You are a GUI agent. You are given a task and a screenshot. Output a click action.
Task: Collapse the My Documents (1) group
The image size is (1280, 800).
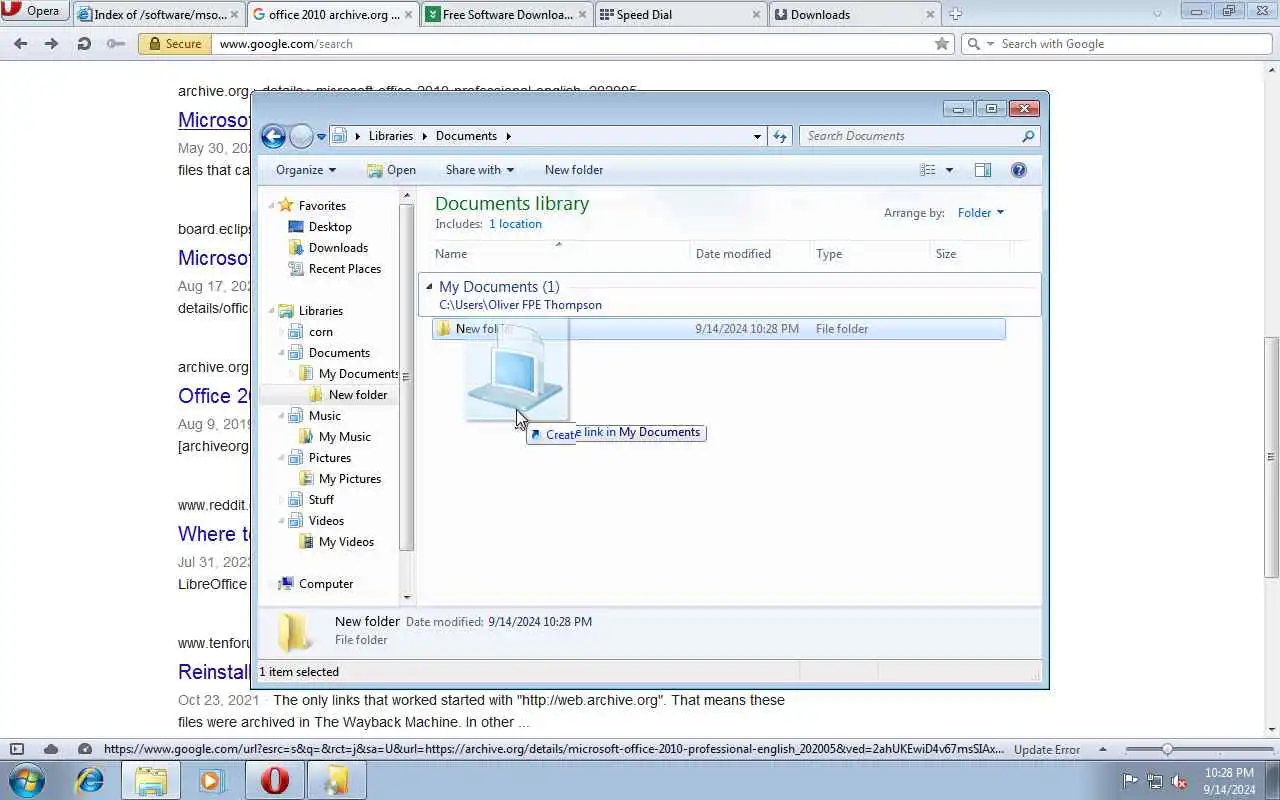tap(429, 287)
